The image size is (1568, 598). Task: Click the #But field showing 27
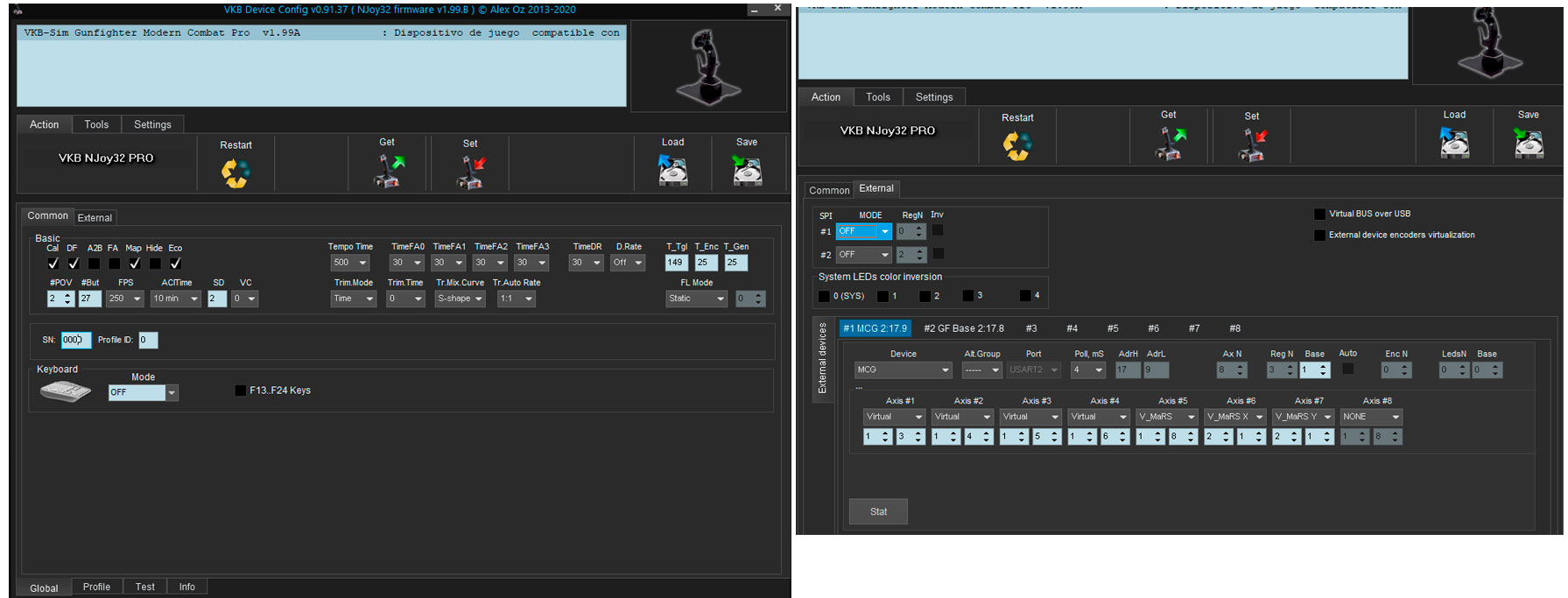(89, 299)
